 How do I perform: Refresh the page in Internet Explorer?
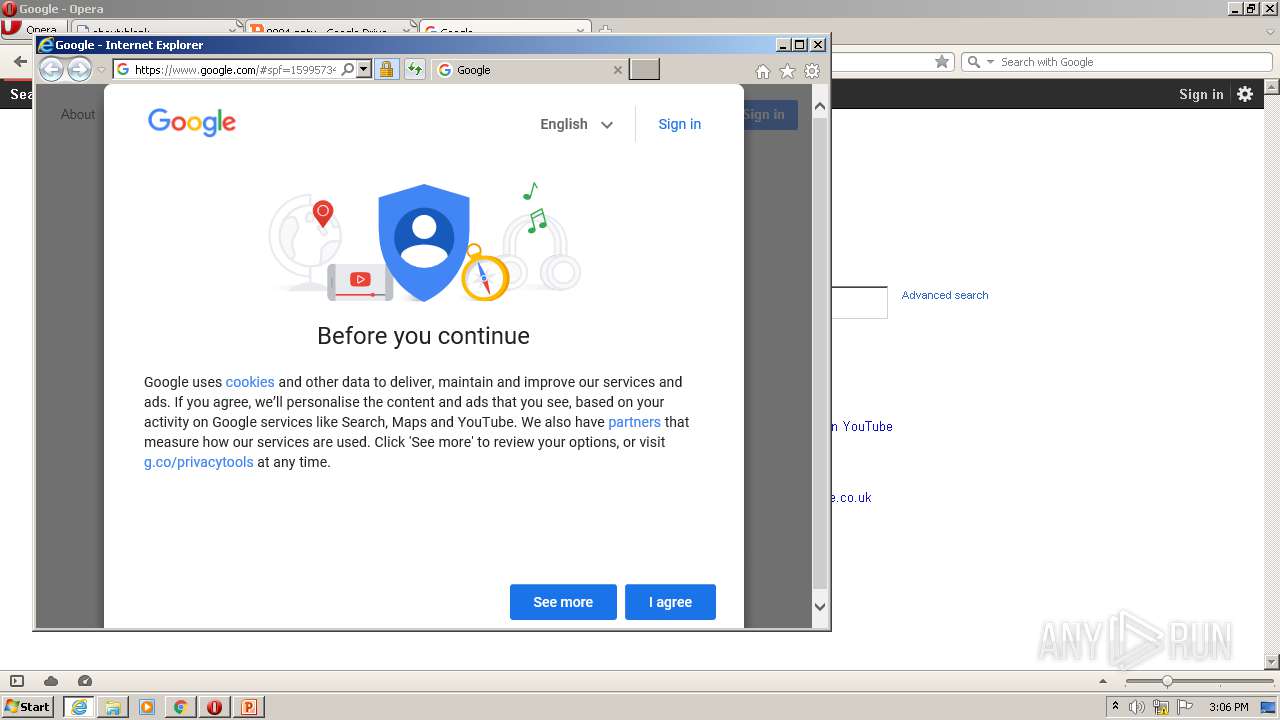click(x=414, y=70)
